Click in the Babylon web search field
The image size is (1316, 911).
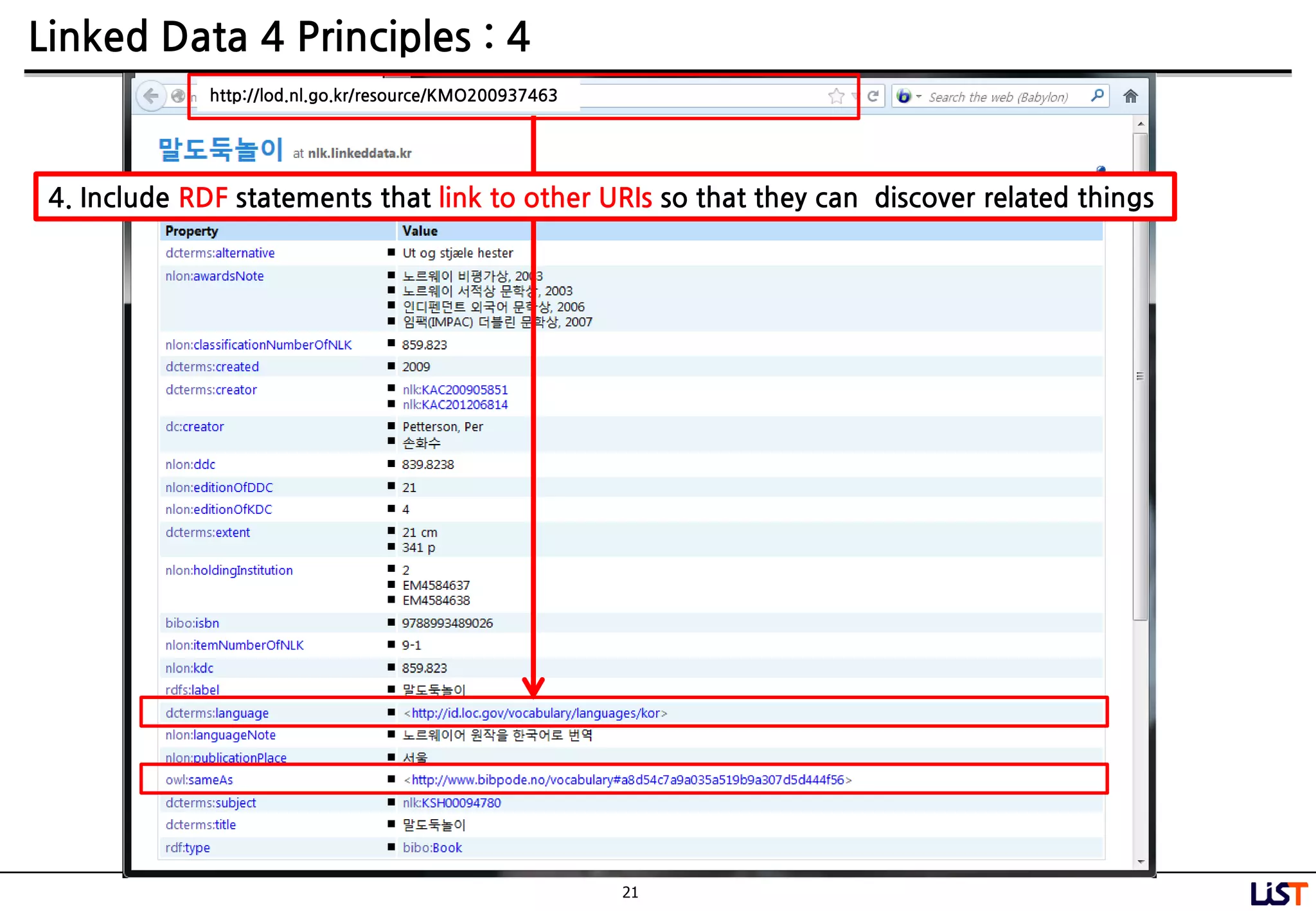point(998,97)
